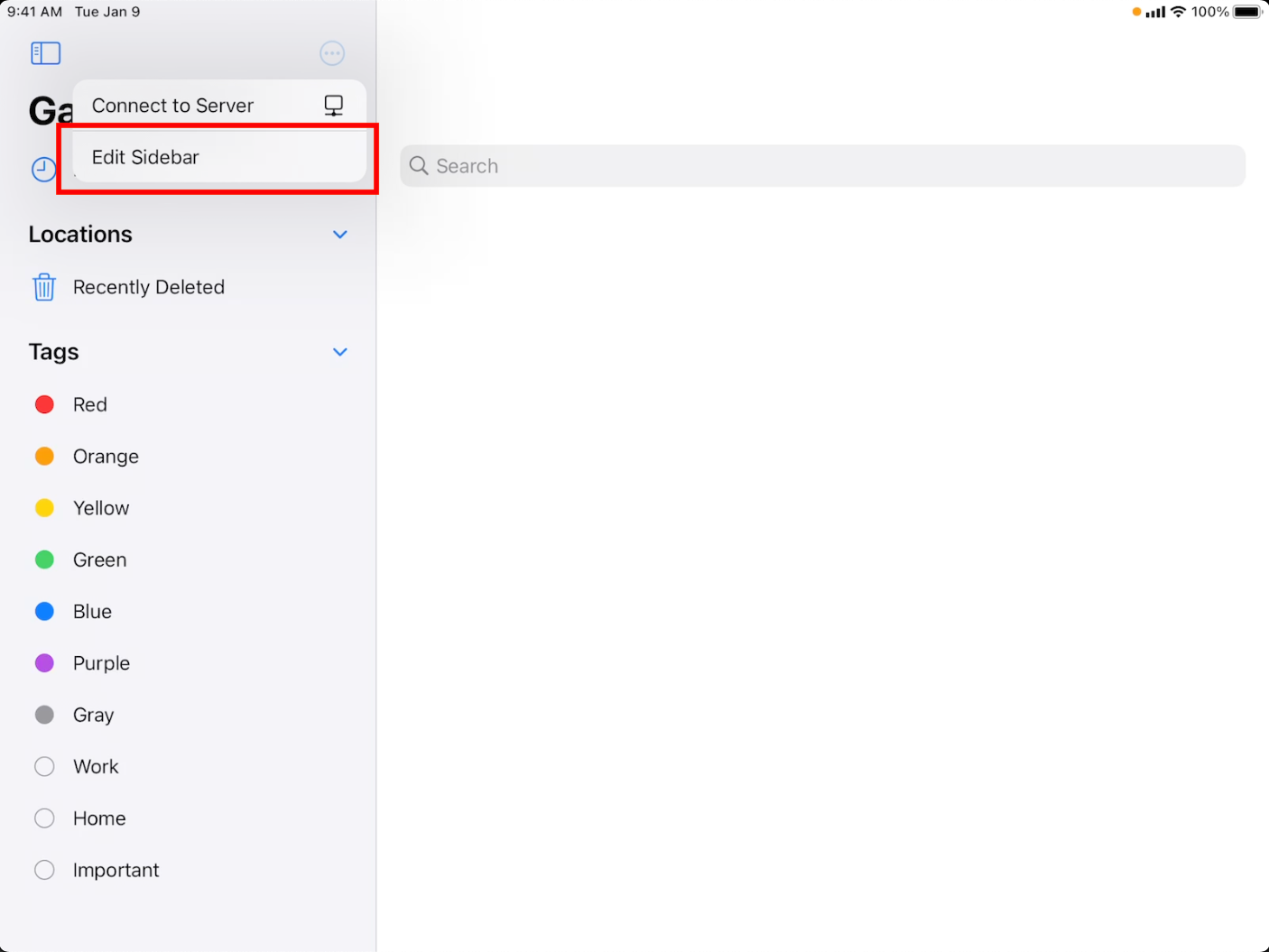Click the Recently Deleted trash icon
This screenshot has width=1269, height=952.
tap(44, 287)
